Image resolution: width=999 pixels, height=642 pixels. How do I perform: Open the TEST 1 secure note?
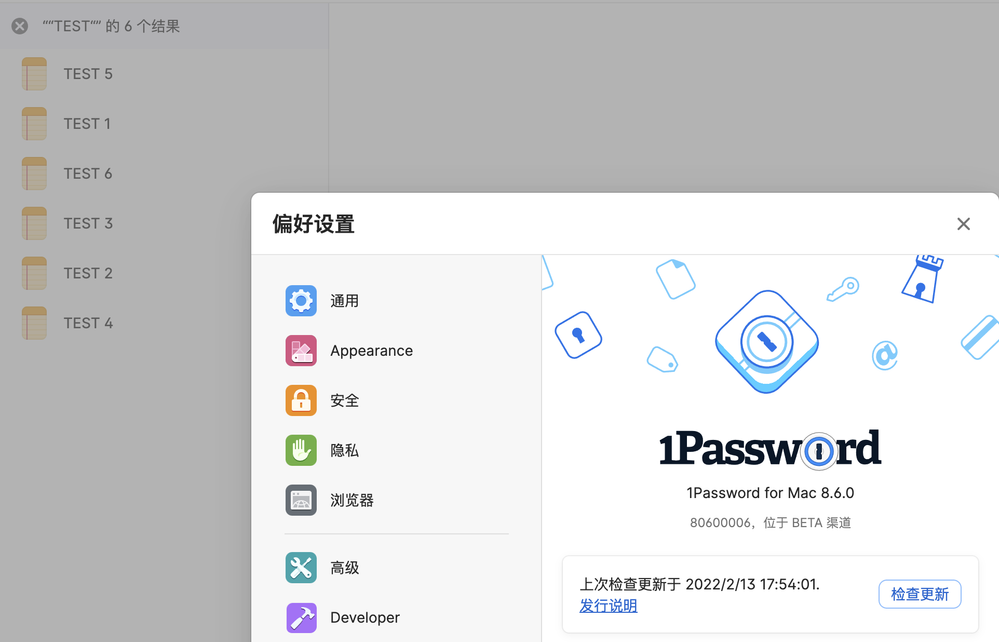(87, 124)
